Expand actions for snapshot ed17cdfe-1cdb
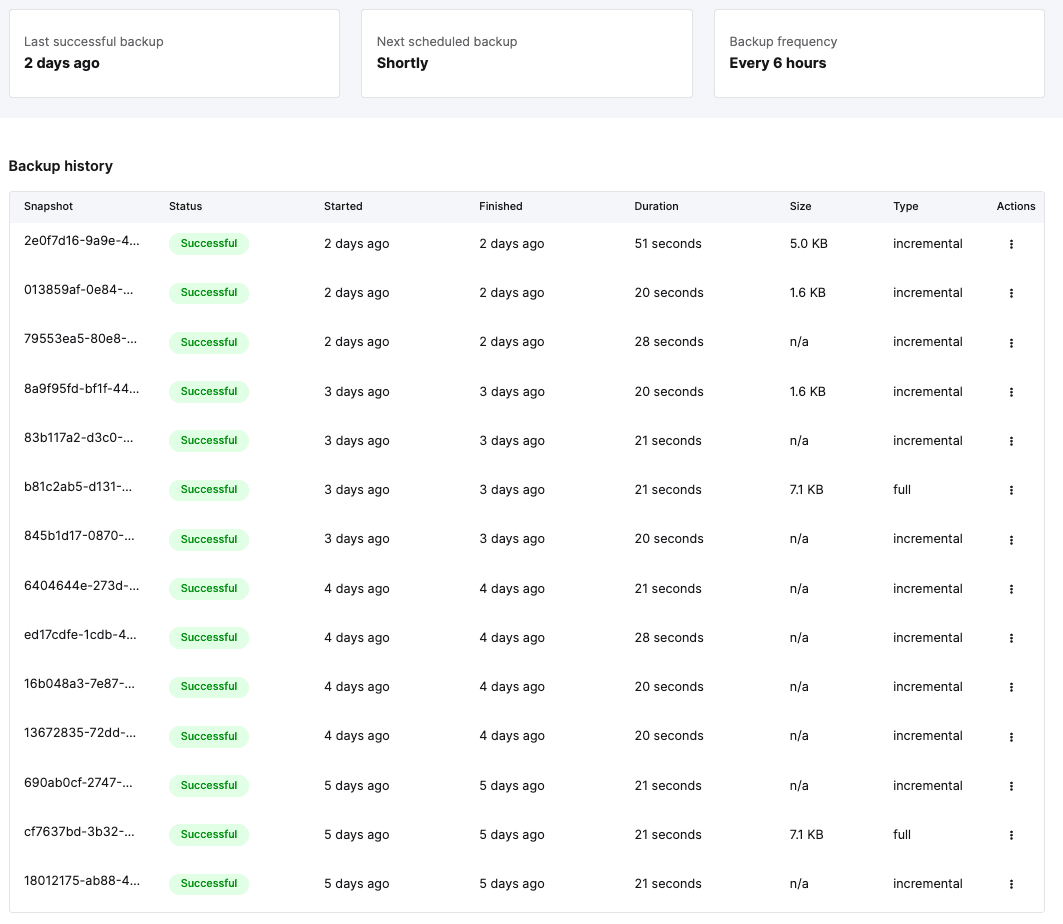The image size is (1063, 924). click(x=1011, y=638)
